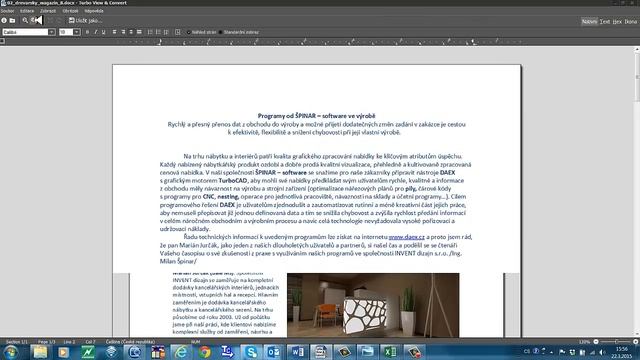Open the Windows Start menu
640x360 pixels.
[x=11, y=352]
